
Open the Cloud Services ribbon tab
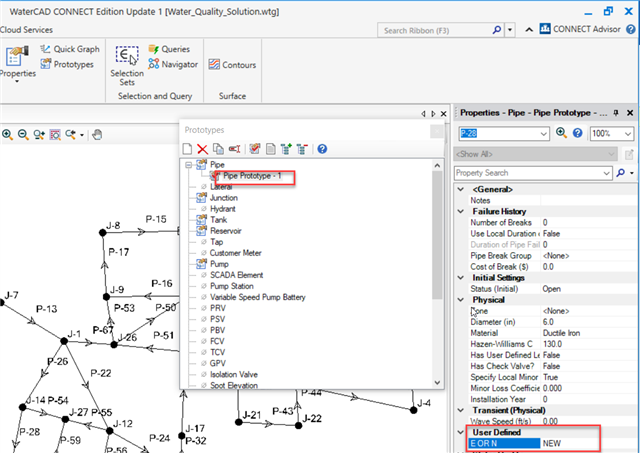click(x=27, y=29)
